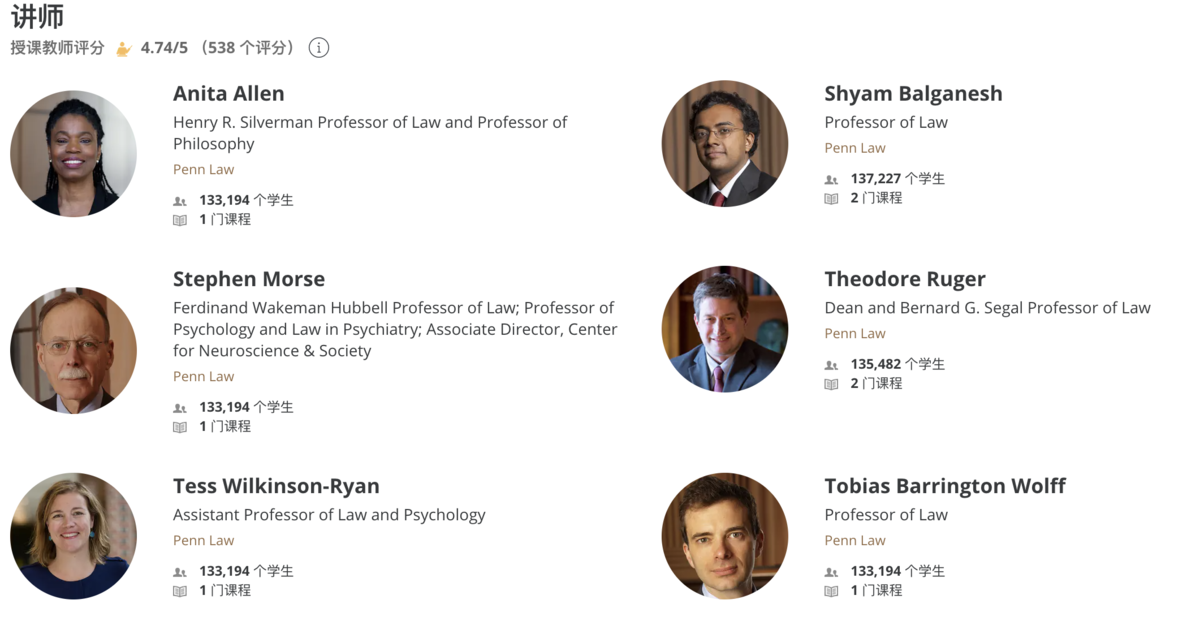Screen dimensions: 1200x630
Task: Open the Stephen Morse instructor name link
Action: (x=249, y=279)
